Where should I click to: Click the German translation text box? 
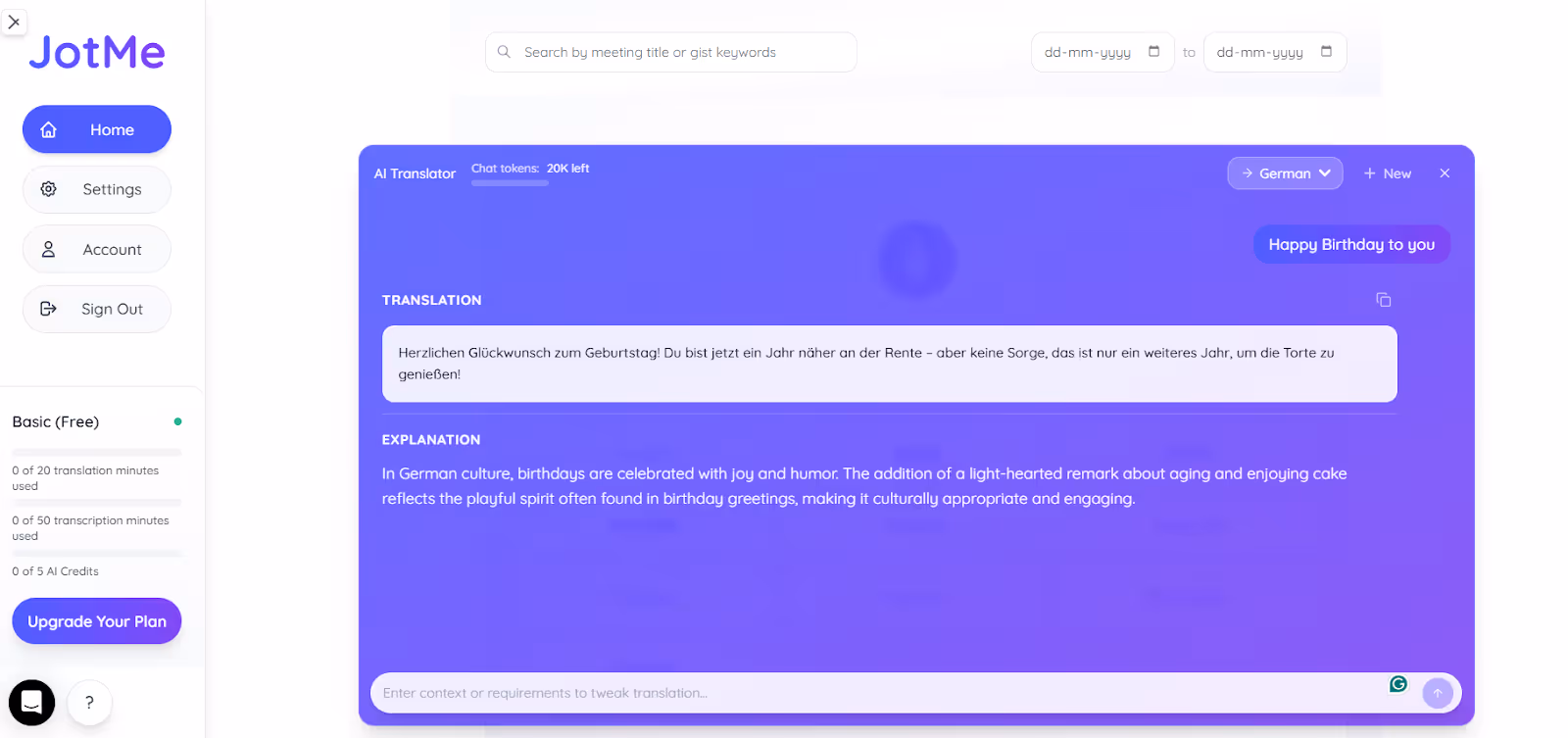pos(890,364)
